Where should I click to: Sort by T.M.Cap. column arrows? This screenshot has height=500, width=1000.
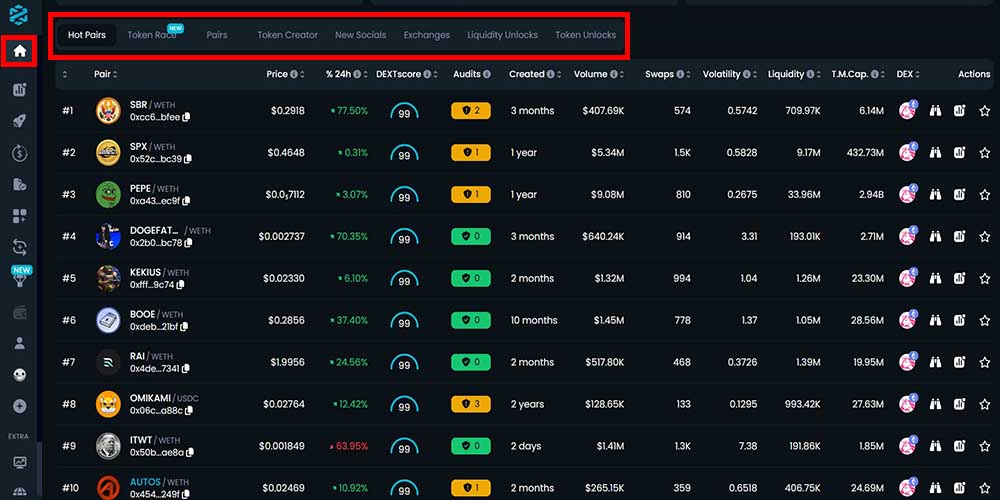tap(883, 75)
